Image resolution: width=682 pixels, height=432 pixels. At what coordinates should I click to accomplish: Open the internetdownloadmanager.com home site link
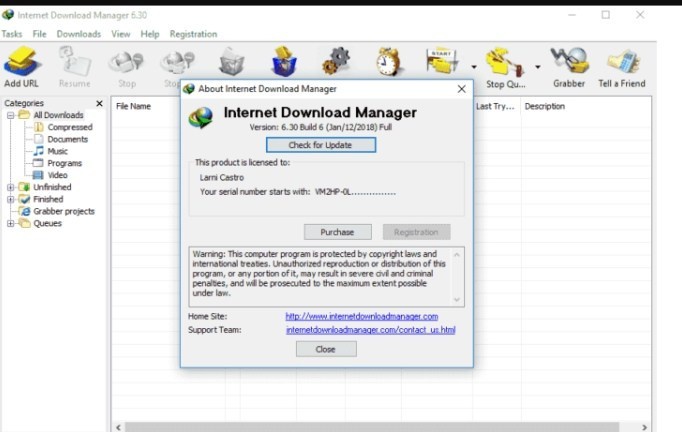pyautogui.click(x=361, y=316)
